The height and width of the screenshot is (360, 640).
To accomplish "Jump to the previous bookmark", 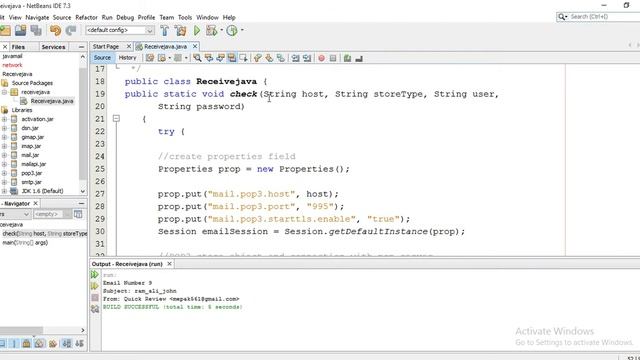I will pos(258,58).
